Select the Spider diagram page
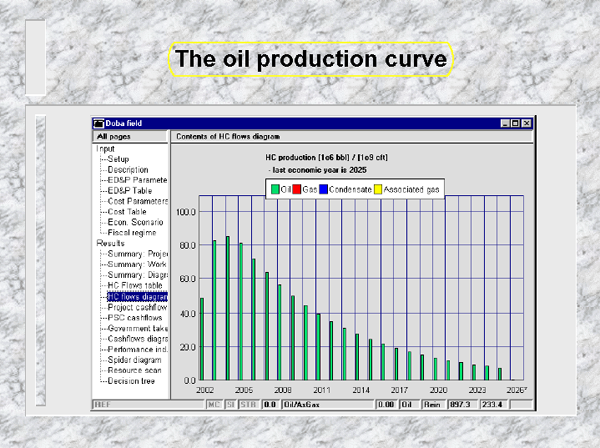 (134, 360)
